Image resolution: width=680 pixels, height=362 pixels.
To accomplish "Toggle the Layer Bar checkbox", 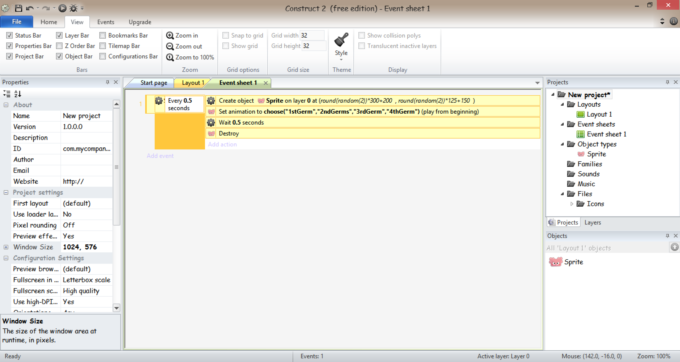I will click(x=59, y=36).
